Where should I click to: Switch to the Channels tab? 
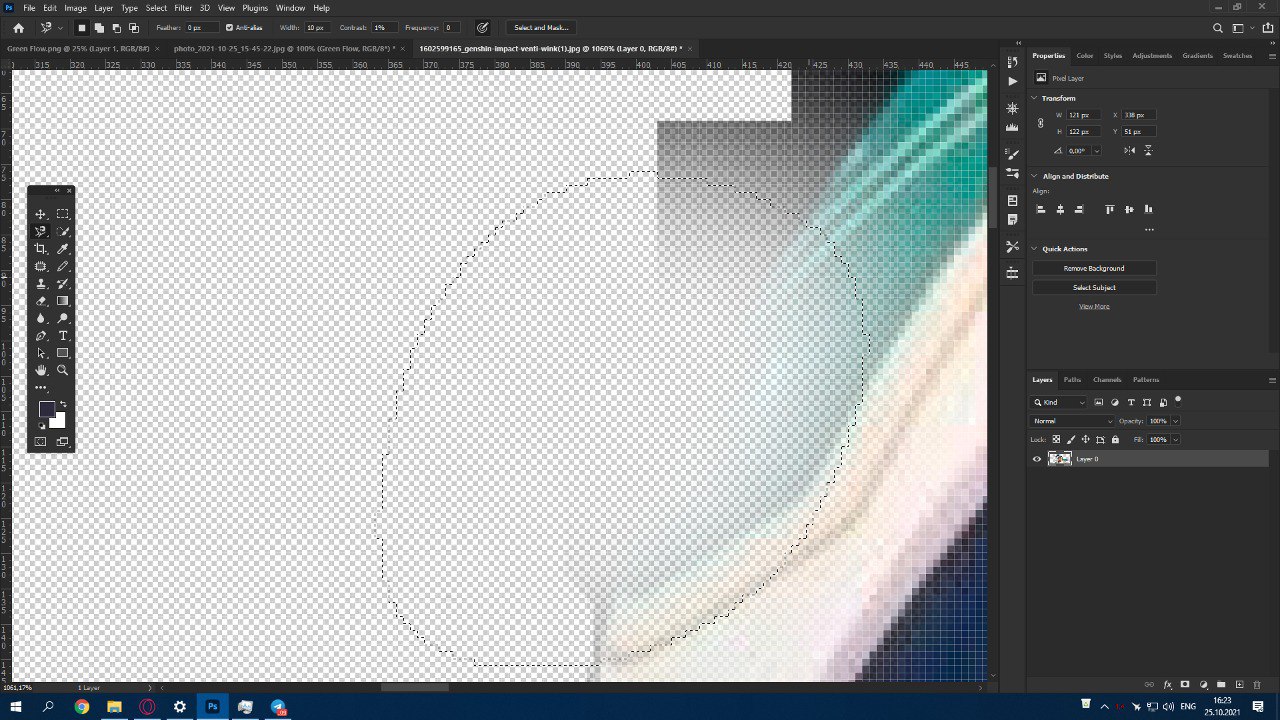tap(1107, 380)
